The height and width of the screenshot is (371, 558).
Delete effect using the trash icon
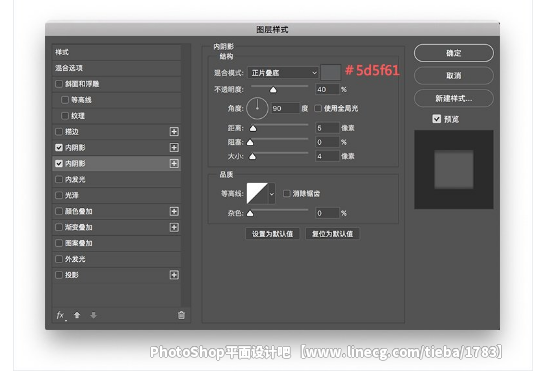pos(181,315)
